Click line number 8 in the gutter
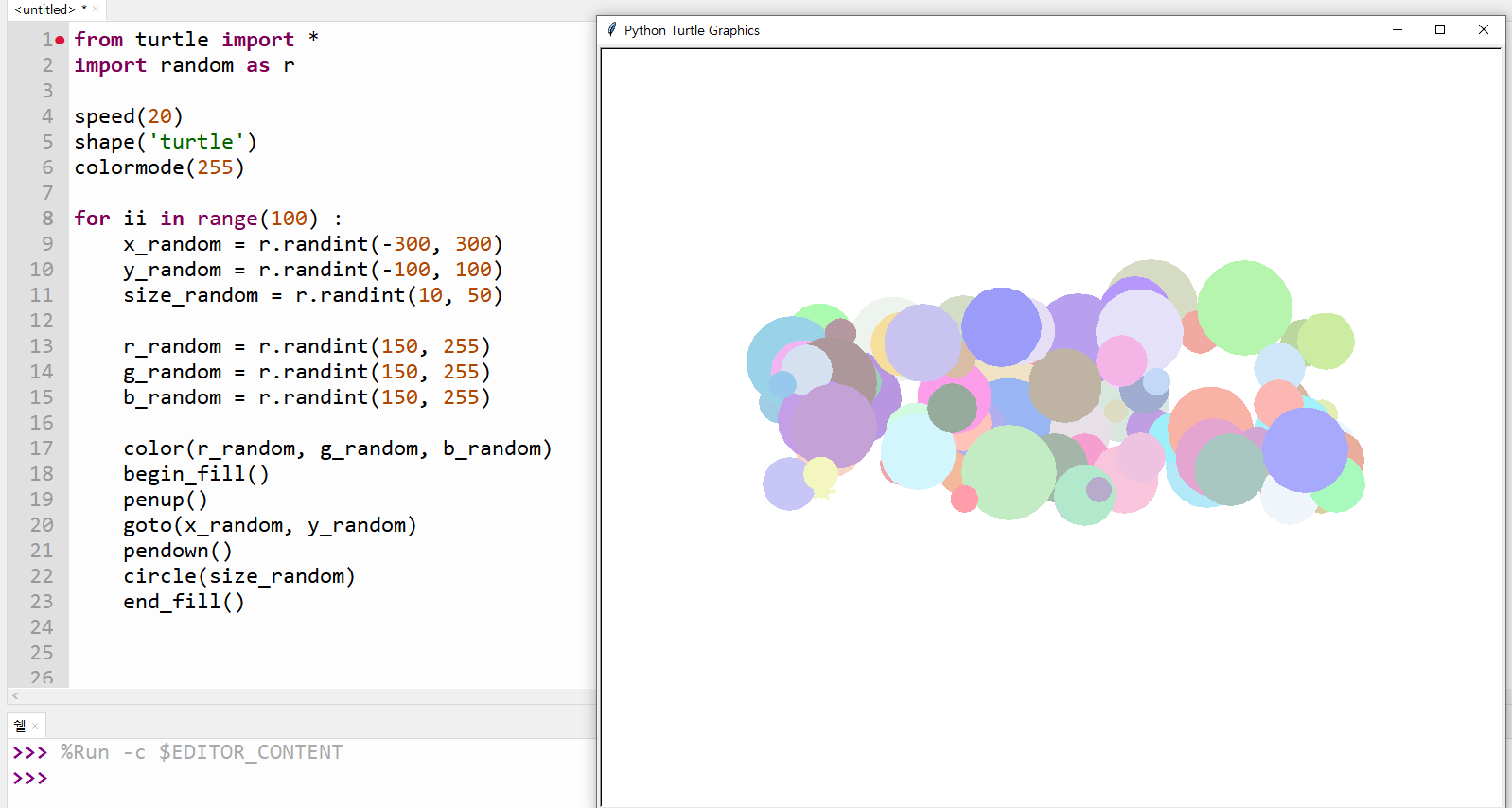 click(x=47, y=219)
